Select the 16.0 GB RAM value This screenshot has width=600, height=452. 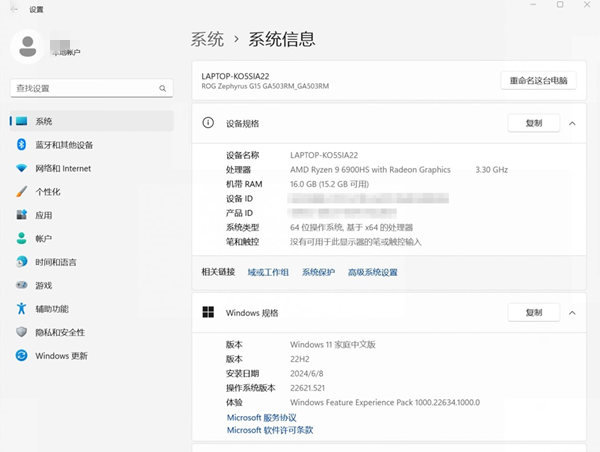[329, 184]
